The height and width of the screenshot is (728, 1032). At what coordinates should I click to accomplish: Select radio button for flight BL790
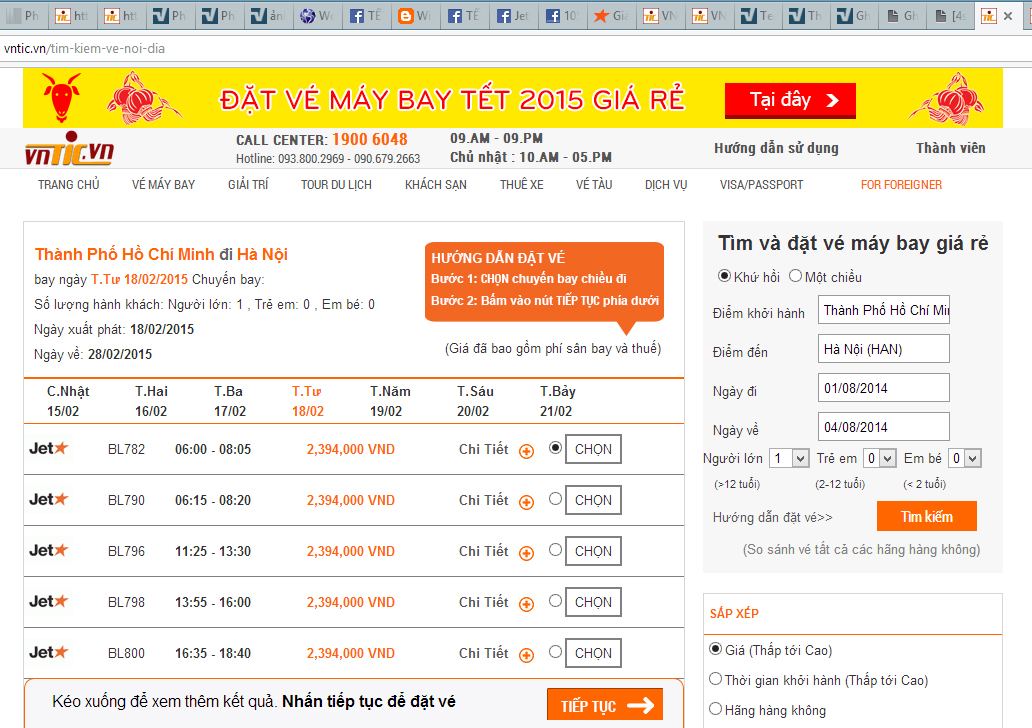[x=555, y=498]
